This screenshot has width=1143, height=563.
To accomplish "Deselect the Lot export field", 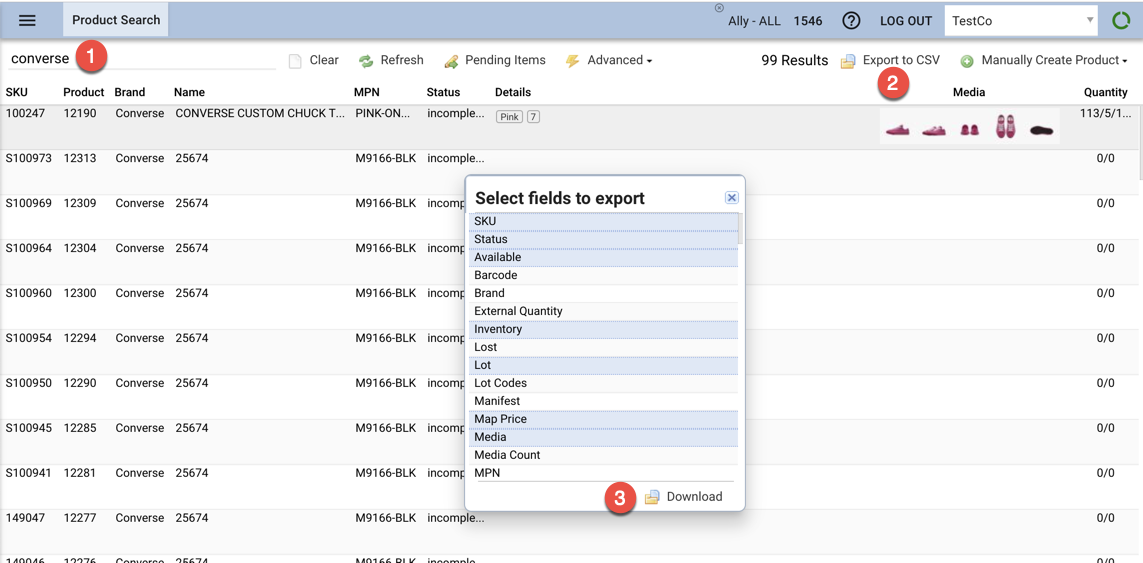I will [x=604, y=365].
